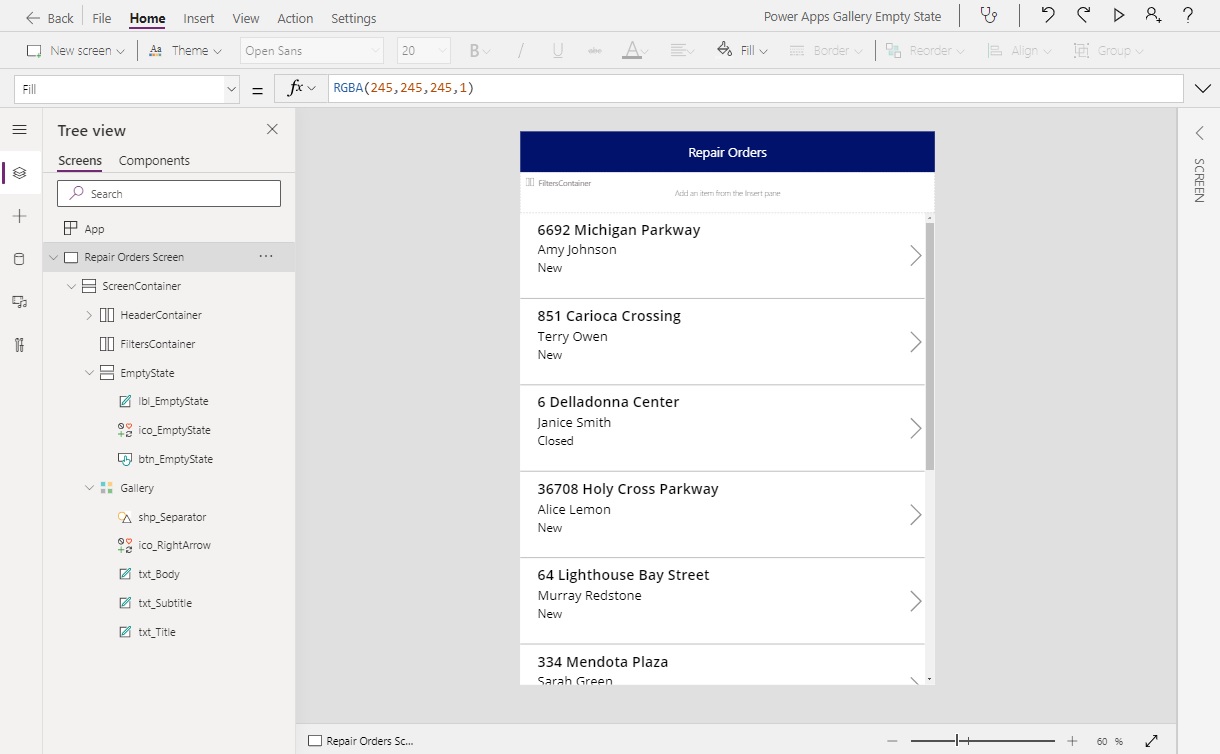Collapse the EmptyState container node
Screen dimensions: 1220x754
[x=89, y=373]
